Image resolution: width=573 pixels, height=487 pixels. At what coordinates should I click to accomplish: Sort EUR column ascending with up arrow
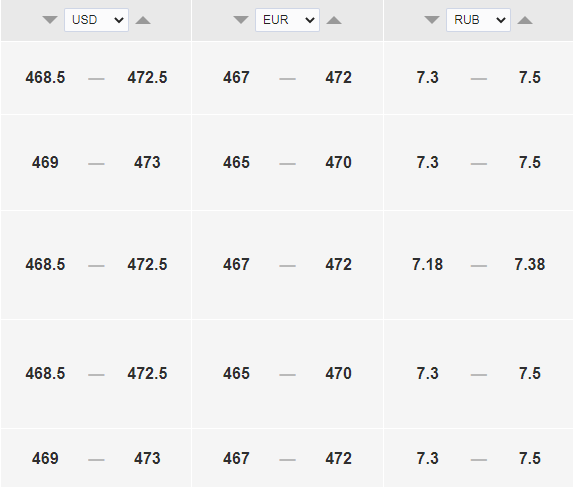tap(334, 20)
